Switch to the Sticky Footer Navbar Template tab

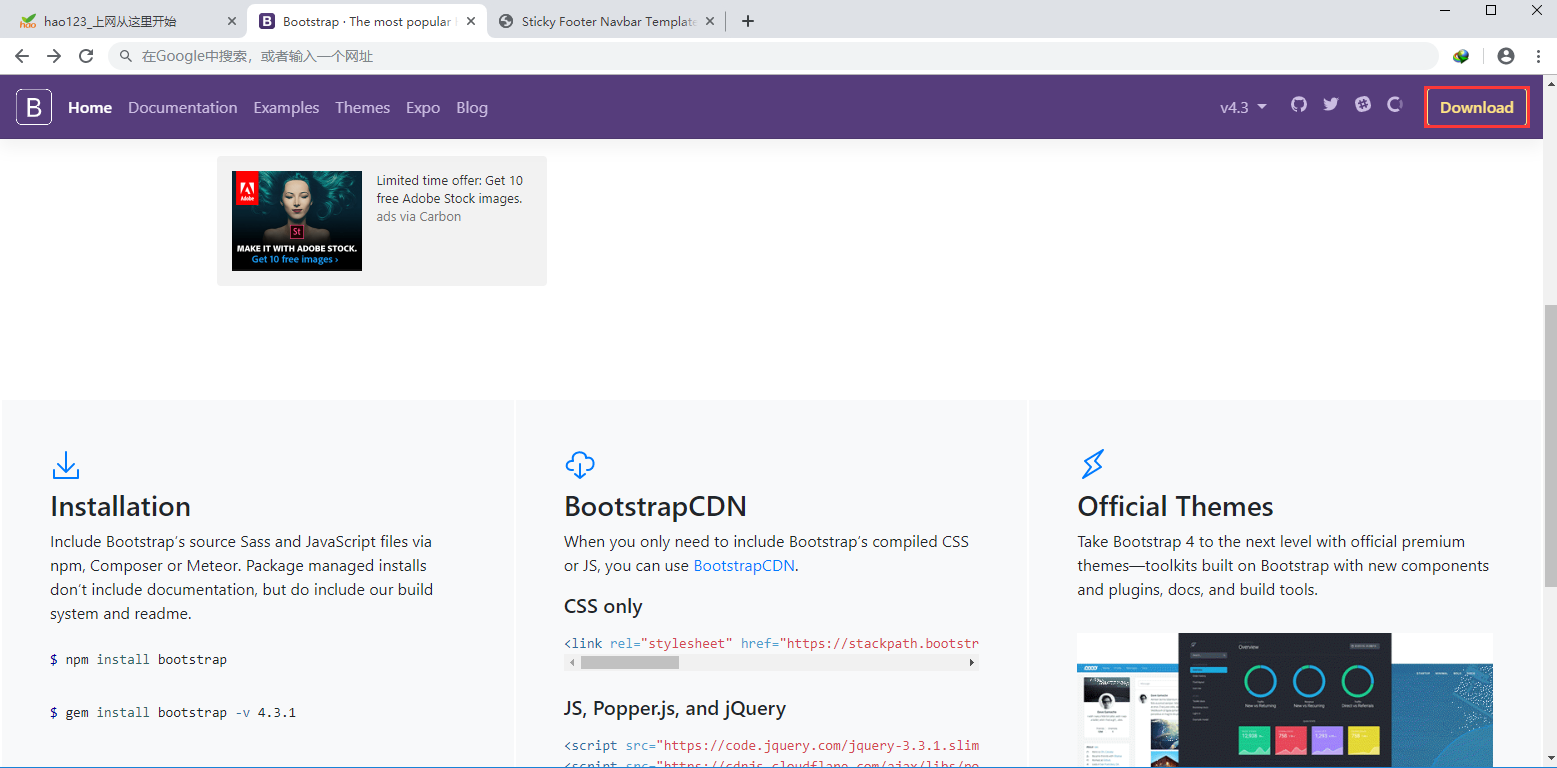coord(606,21)
